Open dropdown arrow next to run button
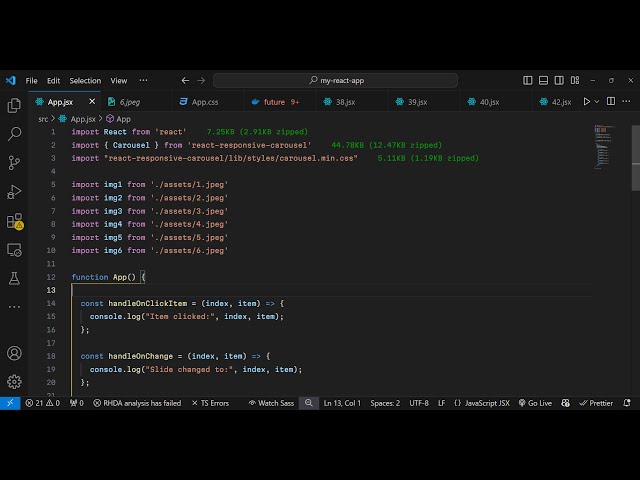The image size is (640, 480). pyautogui.click(x=599, y=101)
